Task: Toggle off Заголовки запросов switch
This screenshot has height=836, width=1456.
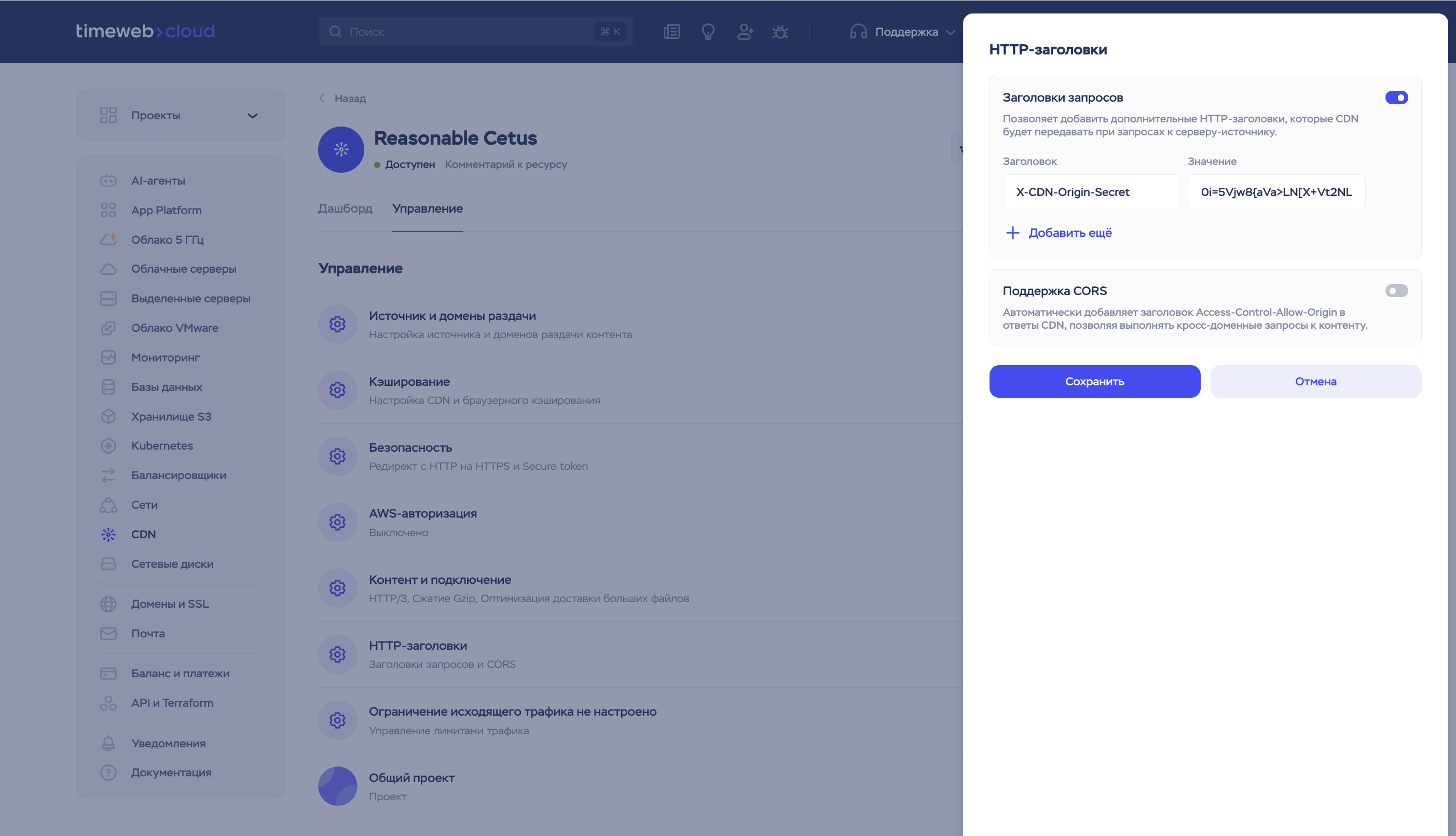Action: click(x=1396, y=97)
